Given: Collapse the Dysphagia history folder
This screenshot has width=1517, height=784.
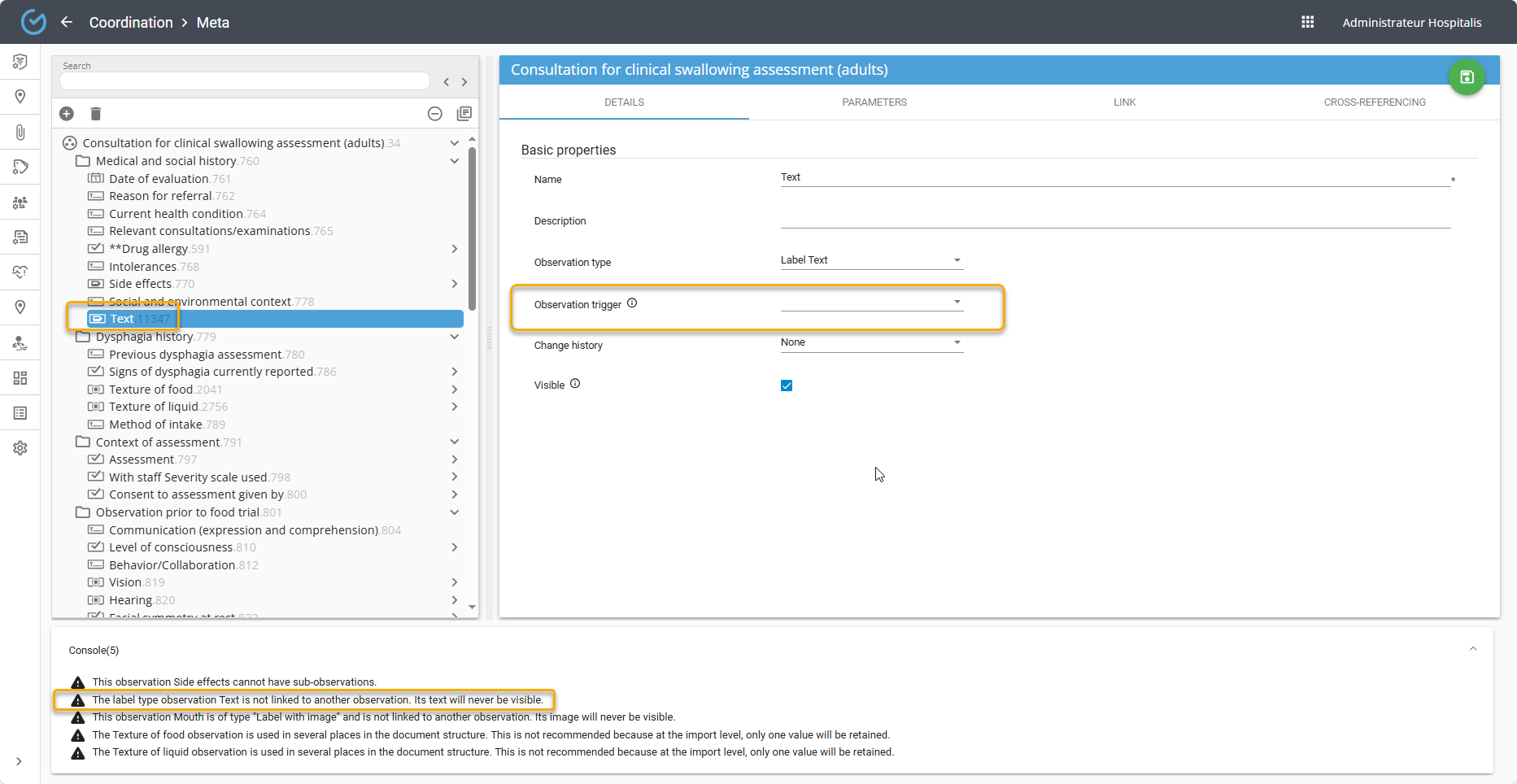Looking at the screenshot, I should tap(455, 337).
